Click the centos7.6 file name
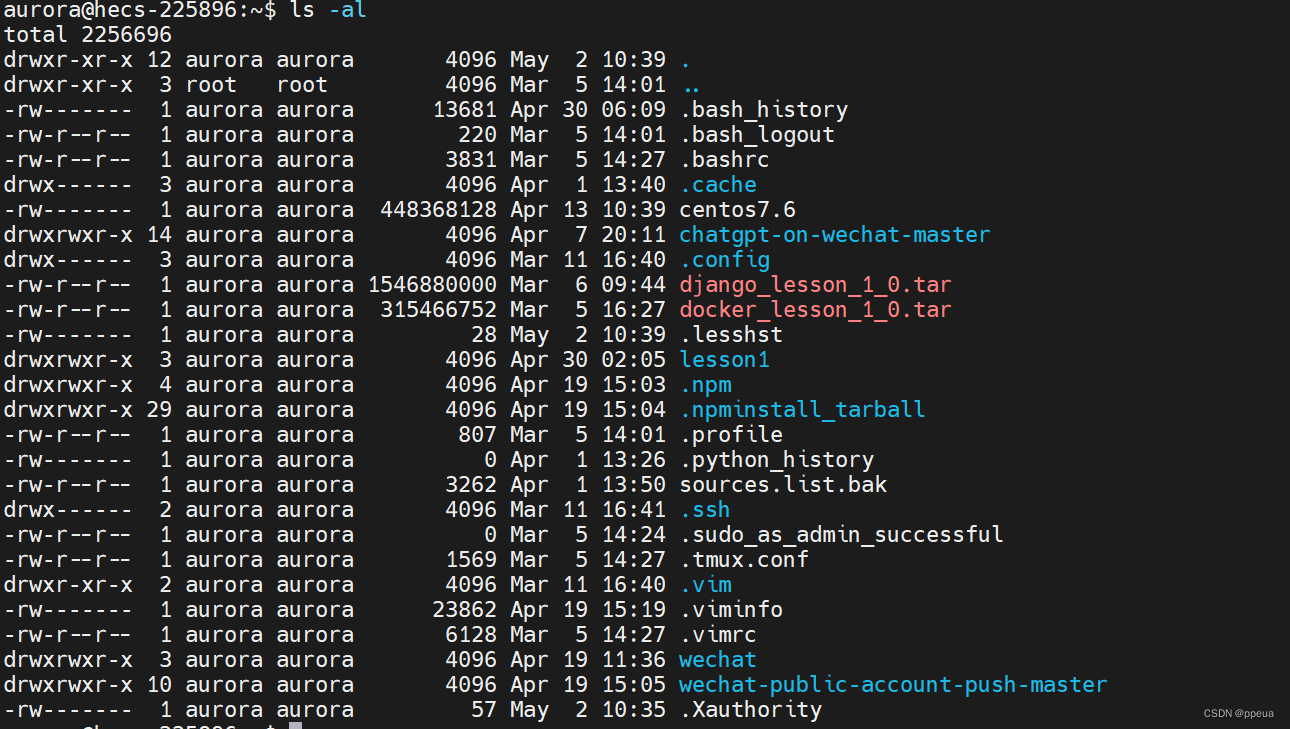Viewport: 1290px width, 729px height. point(737,210)
